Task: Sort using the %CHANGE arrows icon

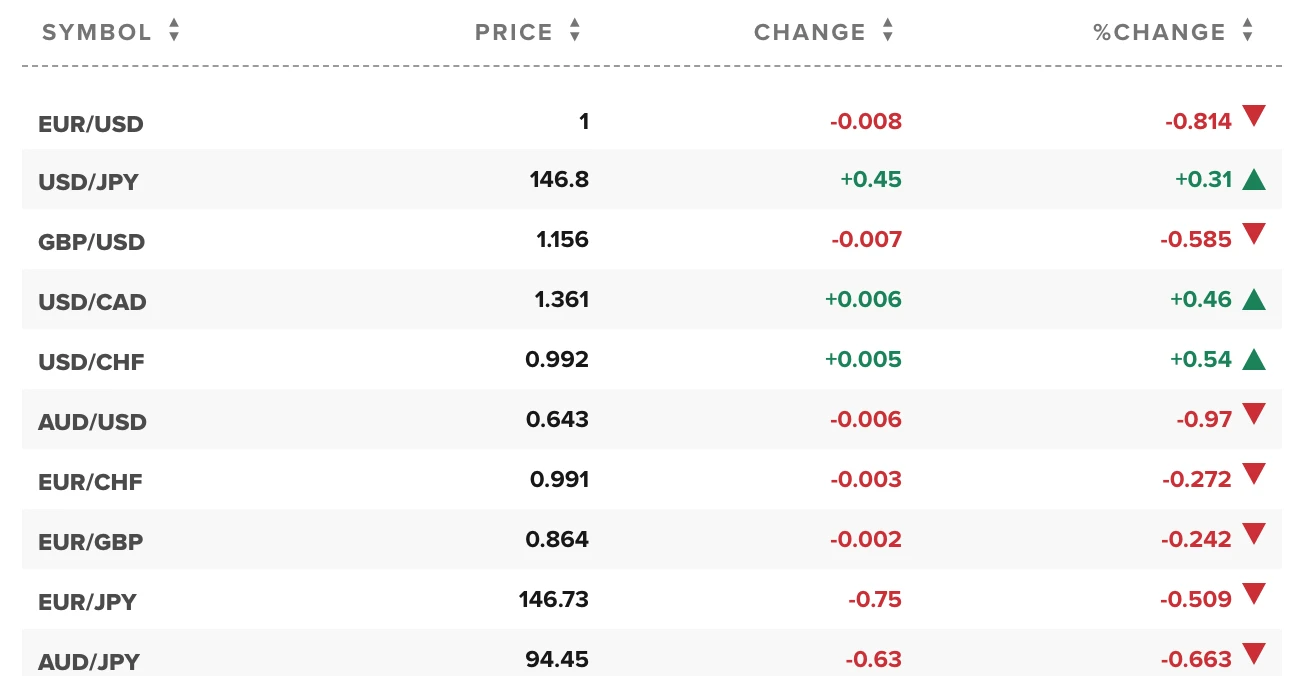Action: 1247,31
